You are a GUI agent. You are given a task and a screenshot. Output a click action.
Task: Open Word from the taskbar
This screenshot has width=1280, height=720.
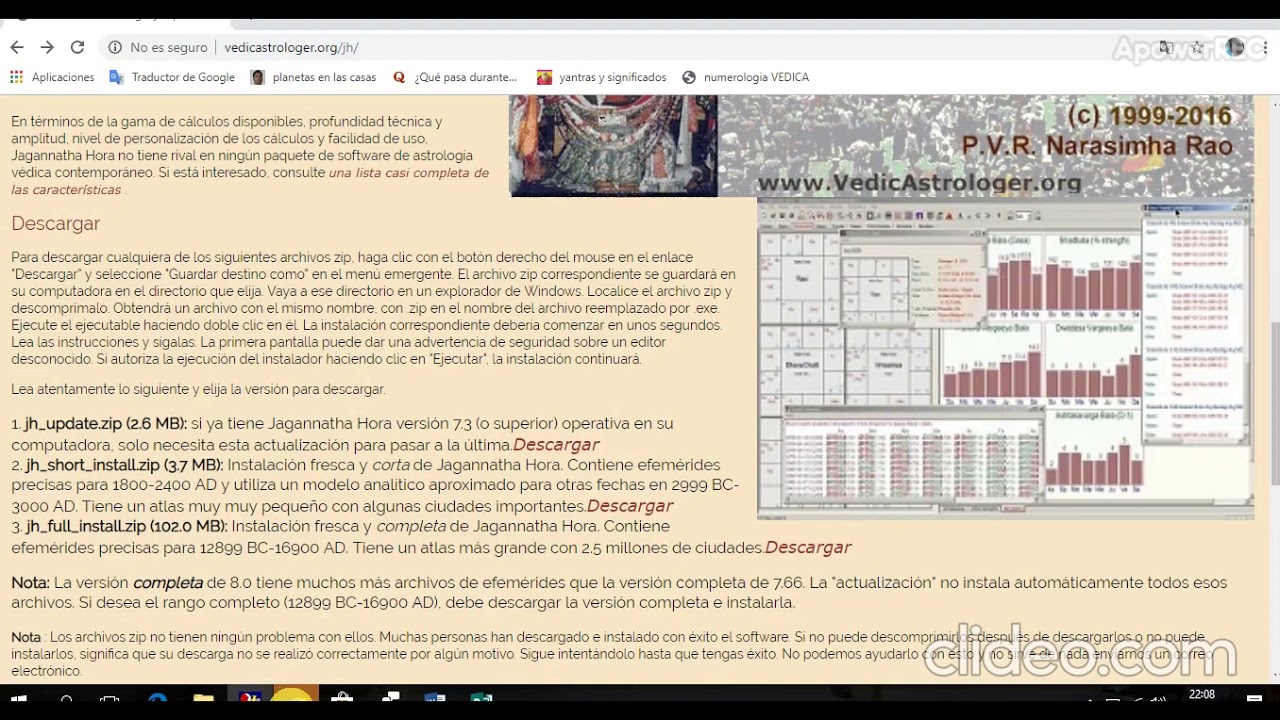434,699
